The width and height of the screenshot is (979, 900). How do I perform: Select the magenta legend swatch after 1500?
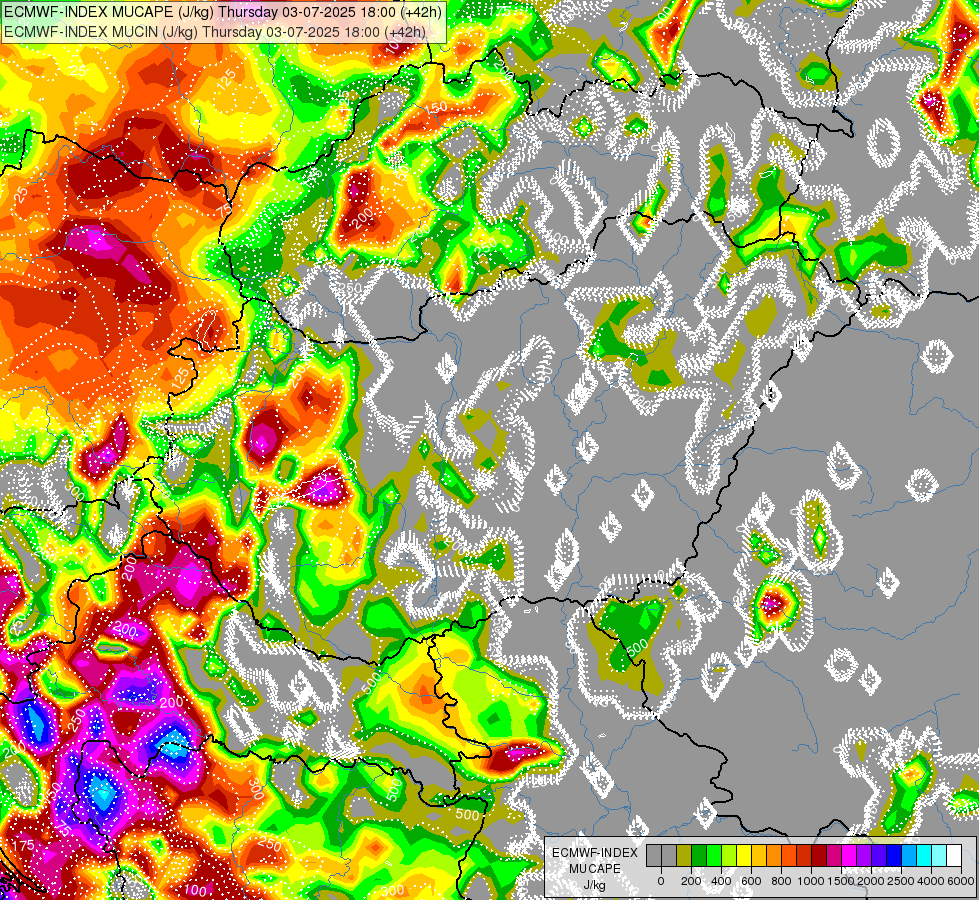pos(849,855)
